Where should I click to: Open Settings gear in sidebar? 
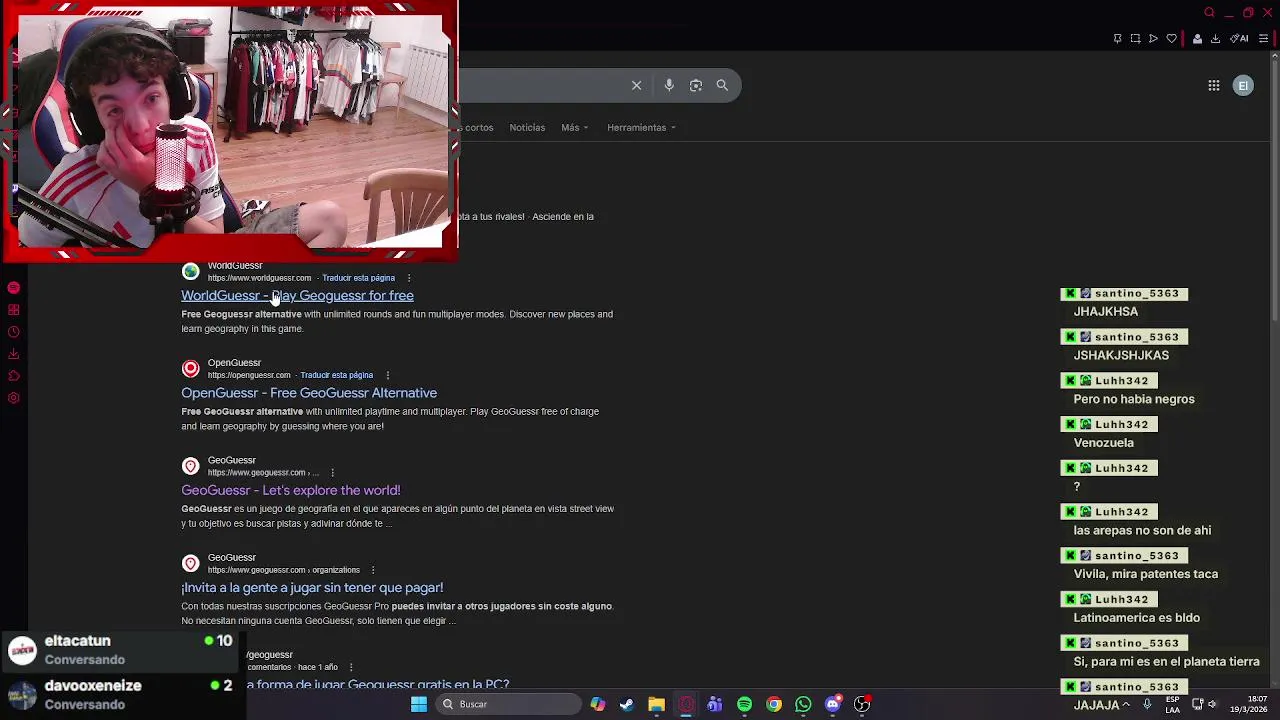[14, 398]
